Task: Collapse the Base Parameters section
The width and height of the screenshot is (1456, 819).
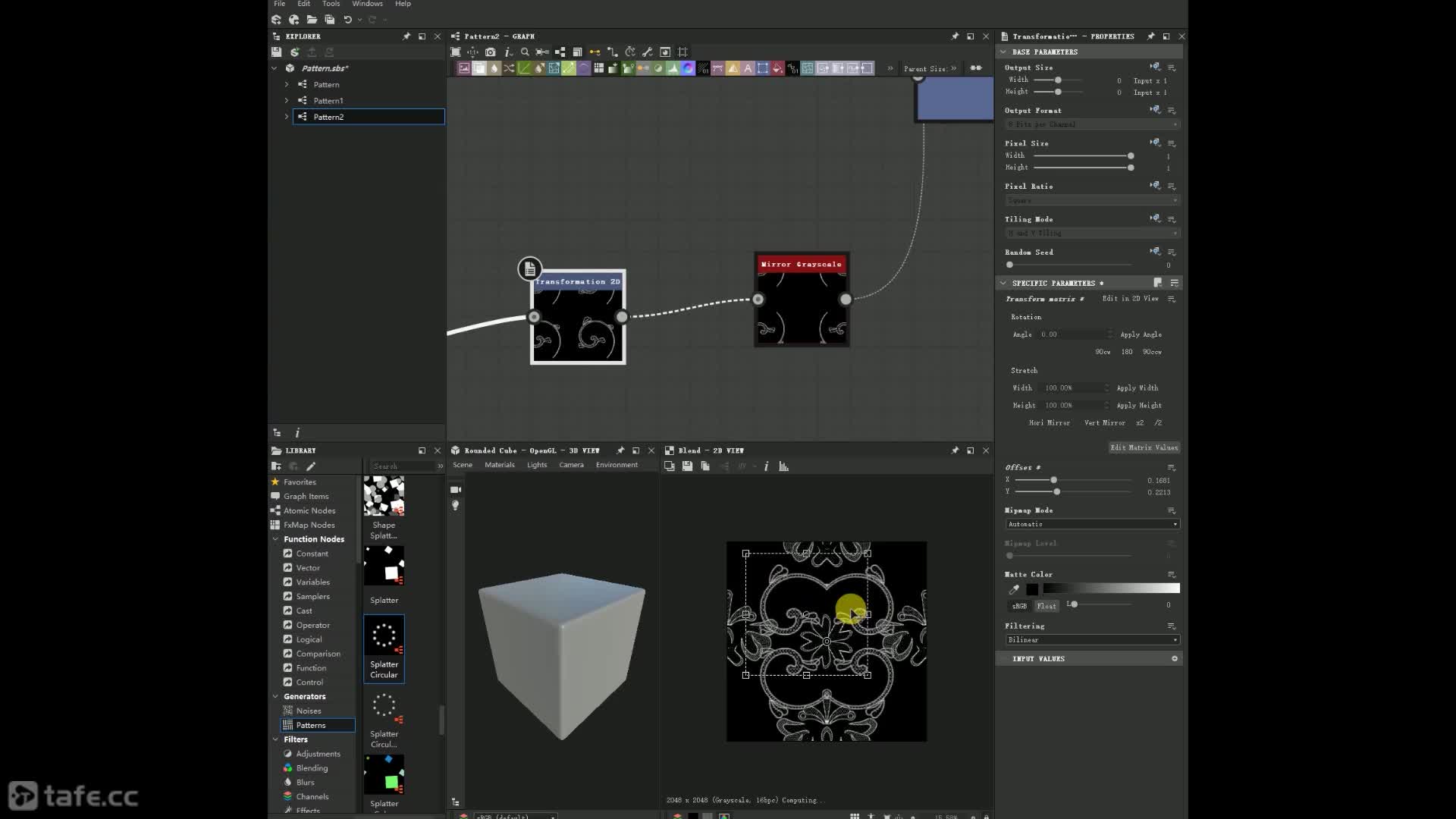Action: coord(1003,52)
